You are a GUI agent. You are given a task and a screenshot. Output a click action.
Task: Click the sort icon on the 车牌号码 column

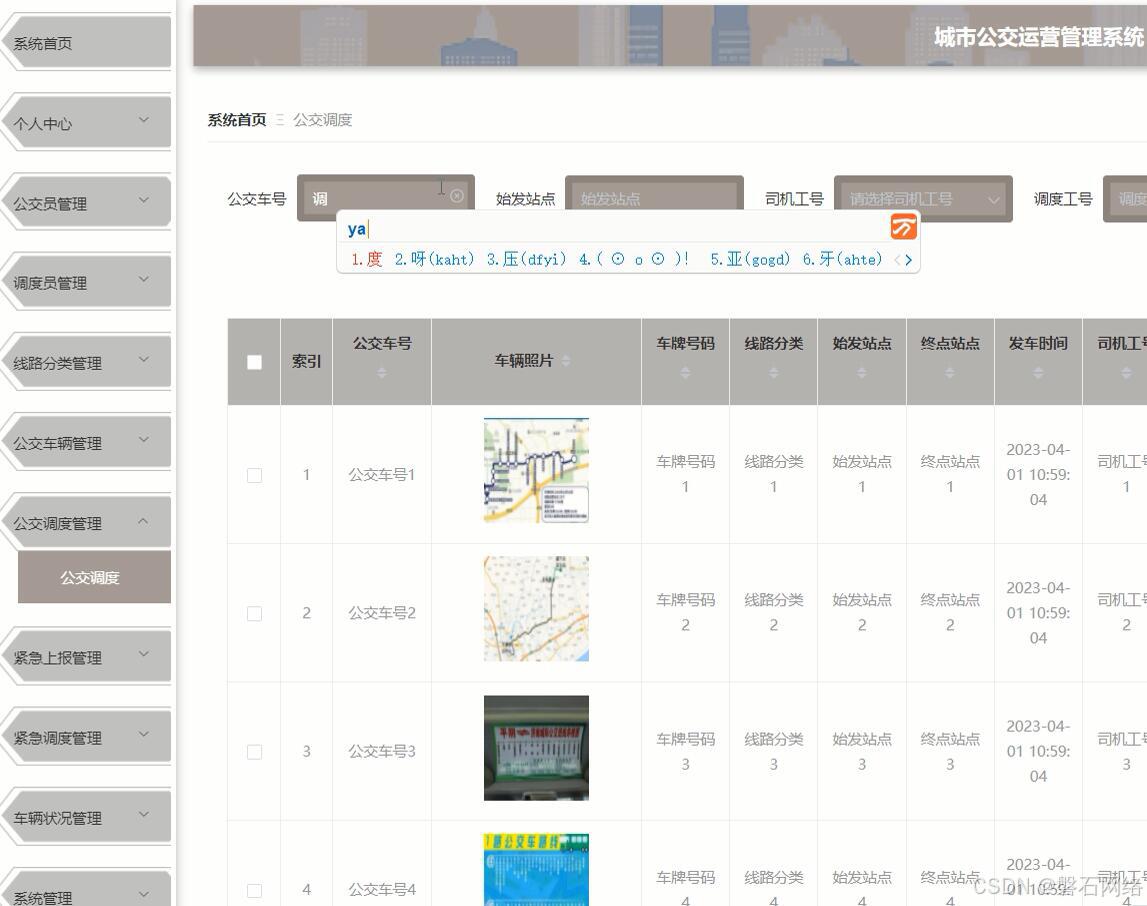pos(685,375)
